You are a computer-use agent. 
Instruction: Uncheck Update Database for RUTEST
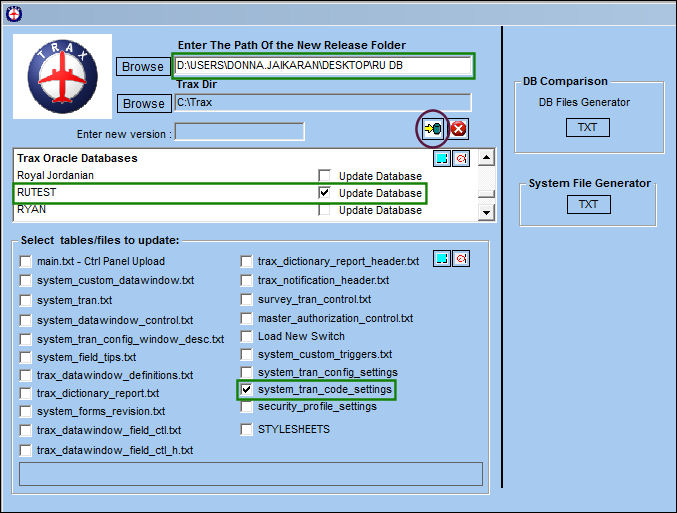point(324,193)
